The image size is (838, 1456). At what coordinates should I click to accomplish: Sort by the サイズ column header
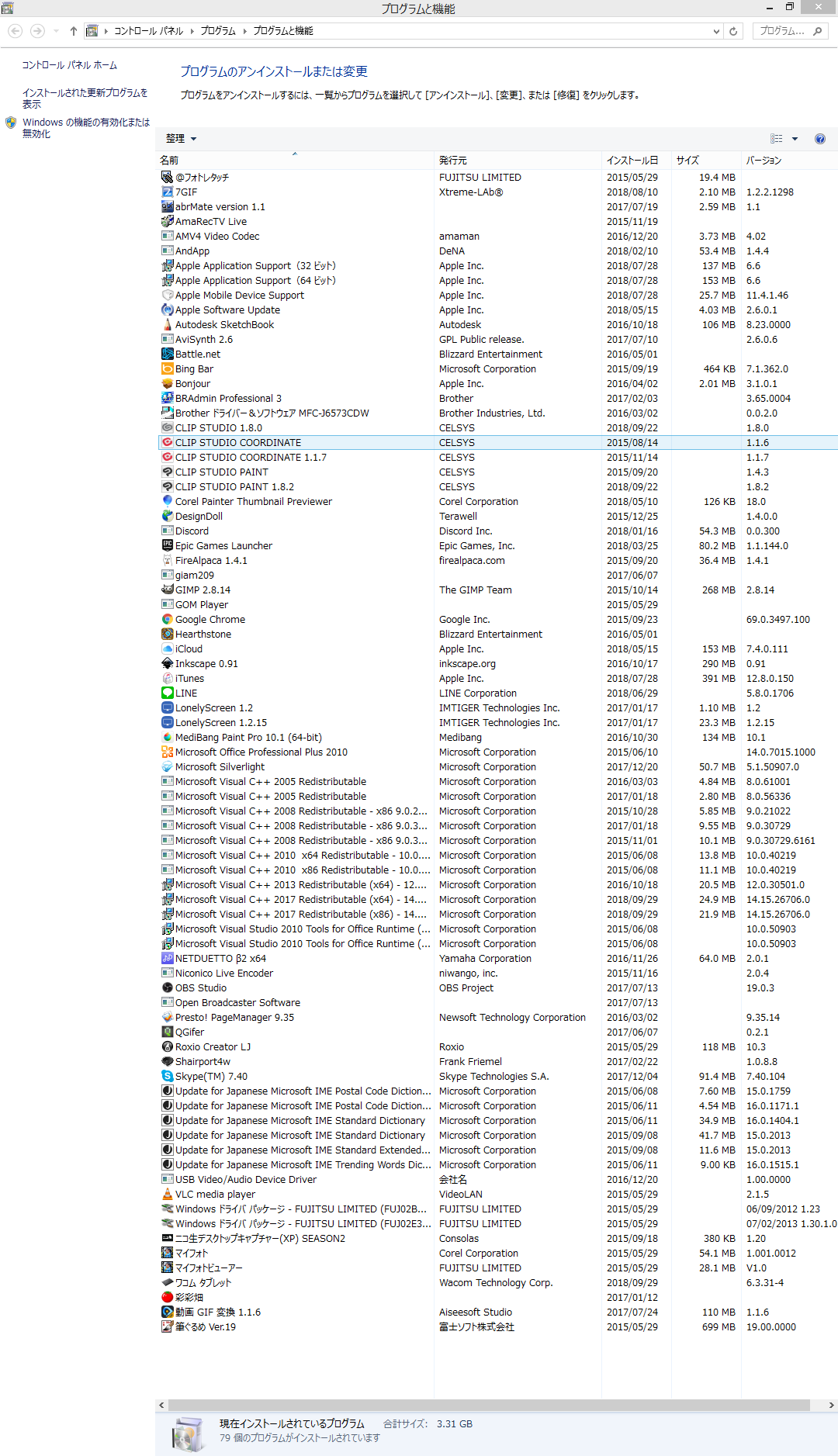705,161
